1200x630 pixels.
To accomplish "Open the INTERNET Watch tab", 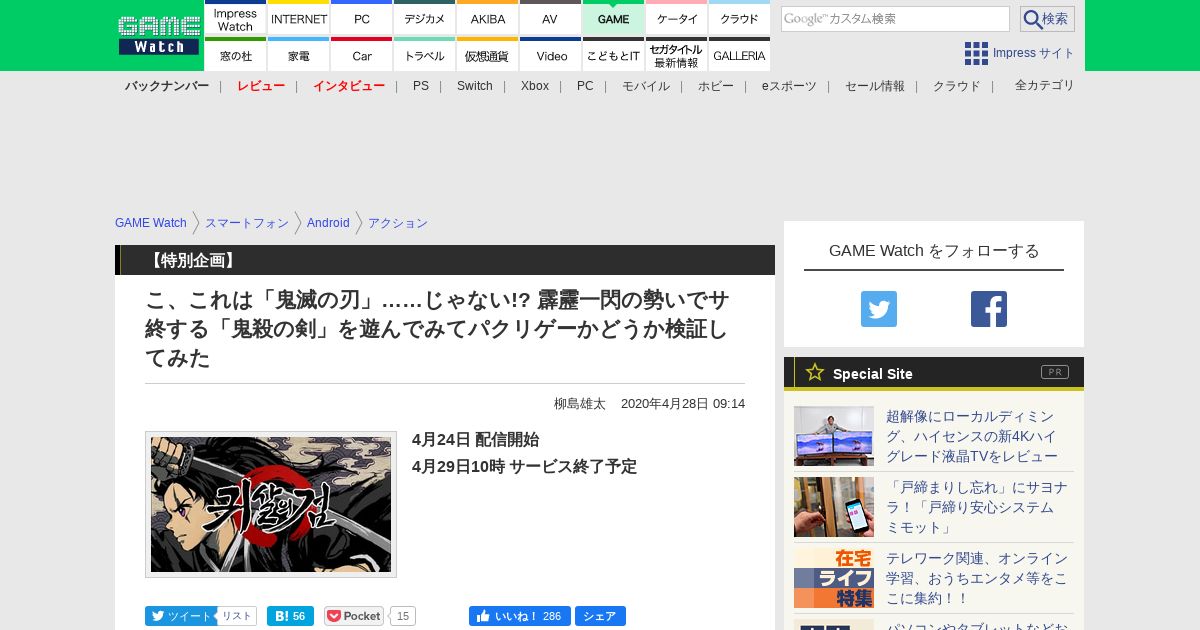I will [x=299, y=18].
